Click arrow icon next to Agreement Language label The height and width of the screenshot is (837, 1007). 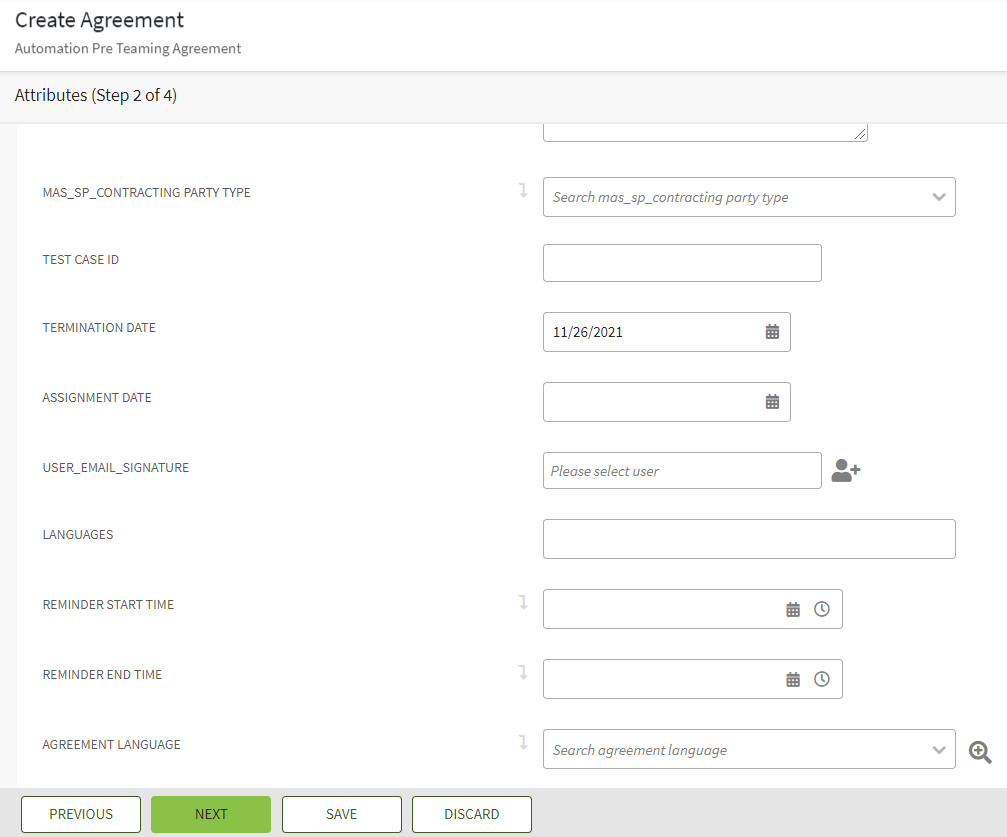pyautogui.click(x=522, y=743)
